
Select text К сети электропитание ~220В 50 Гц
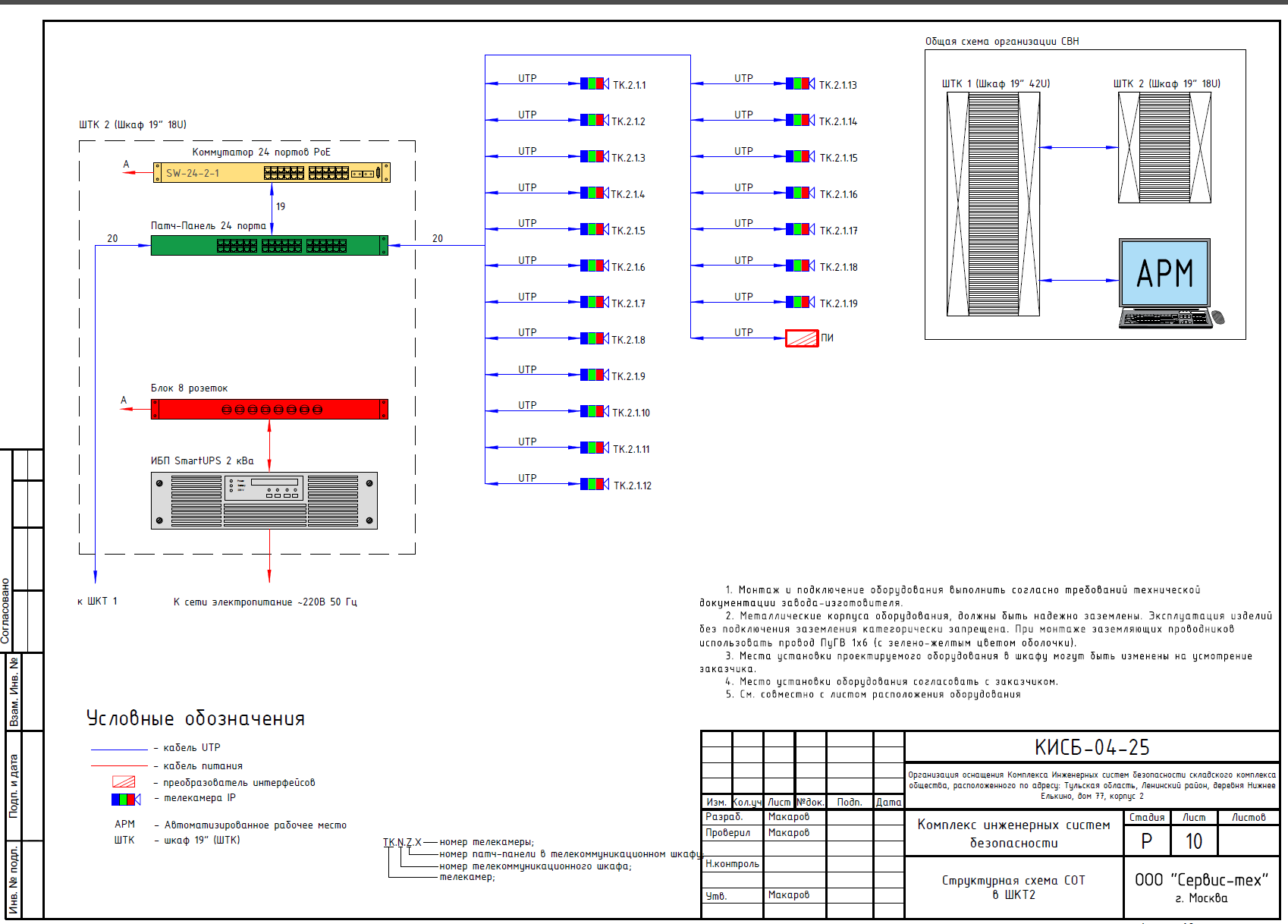coord(265,602)
